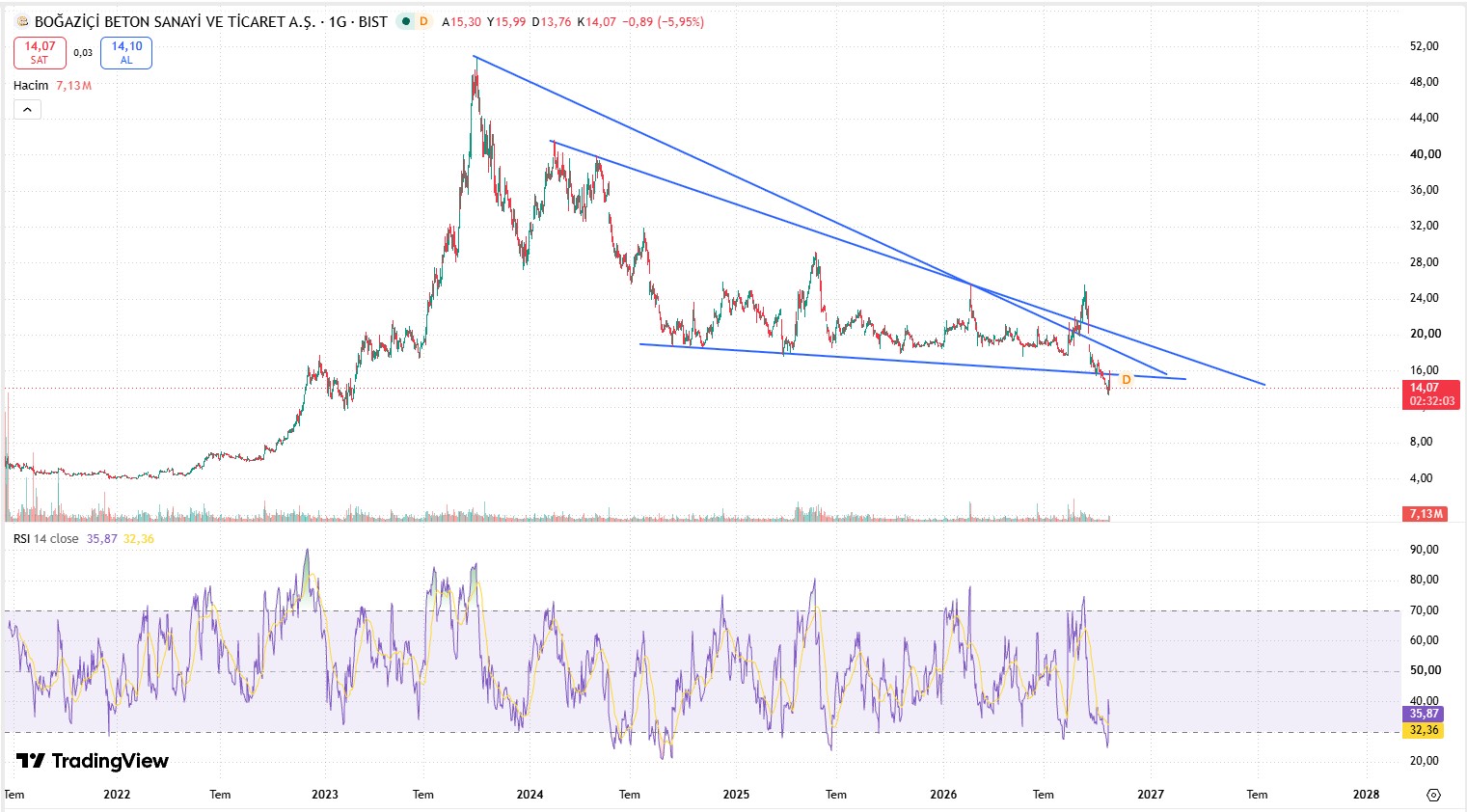Click the purple 35,87 RSI axis label

tap(1424, 715)
